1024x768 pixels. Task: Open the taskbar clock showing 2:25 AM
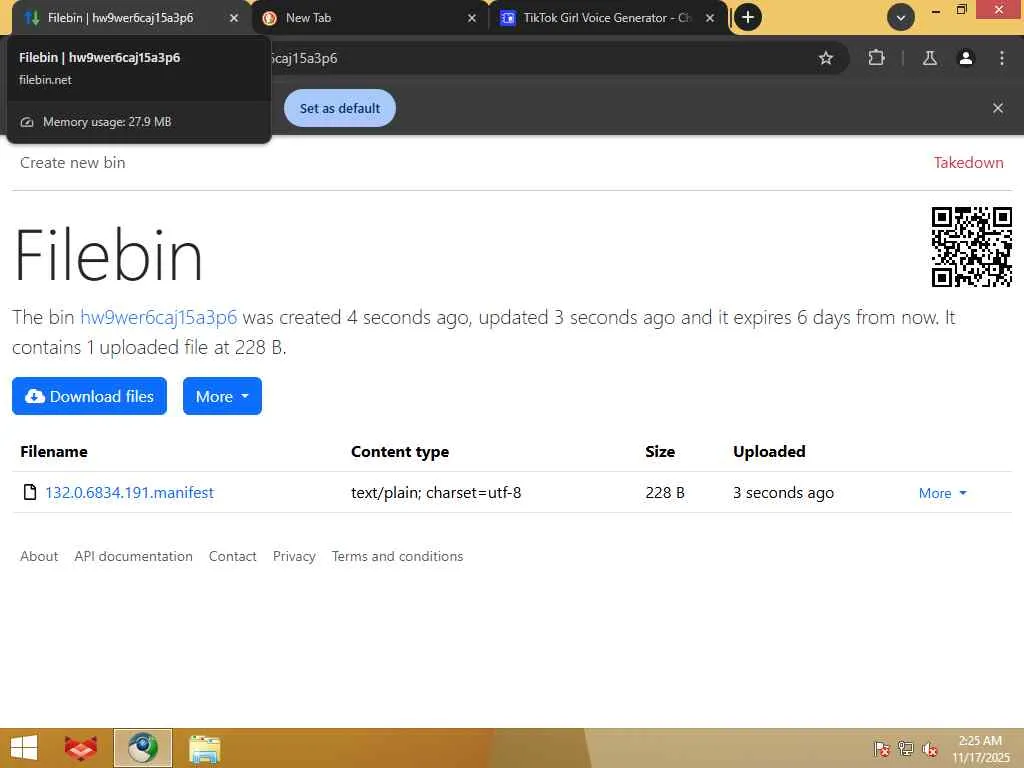pos(980,749)
